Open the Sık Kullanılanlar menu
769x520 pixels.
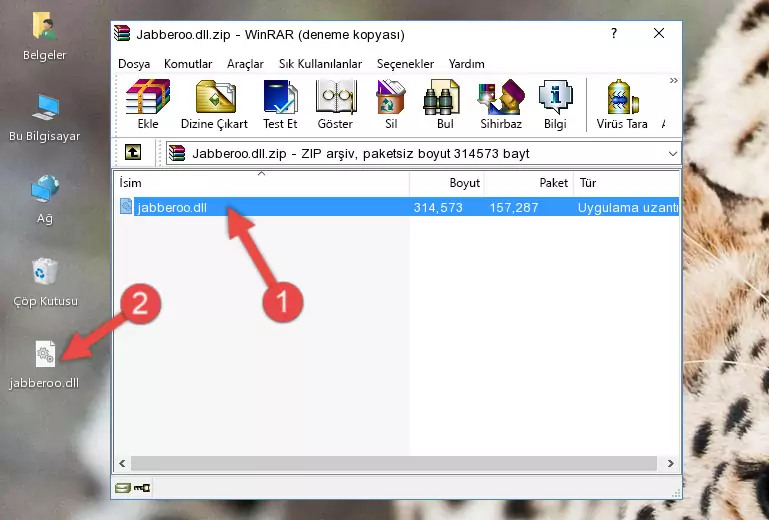click(x=320, y=64)
